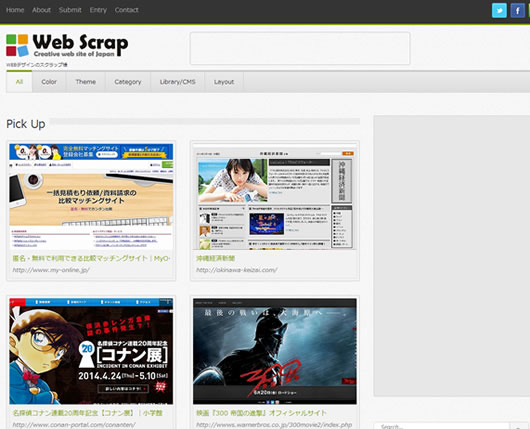Click the コナン展 小学館 title link
This screenshot has height=429, width=530.
[88, 413]
